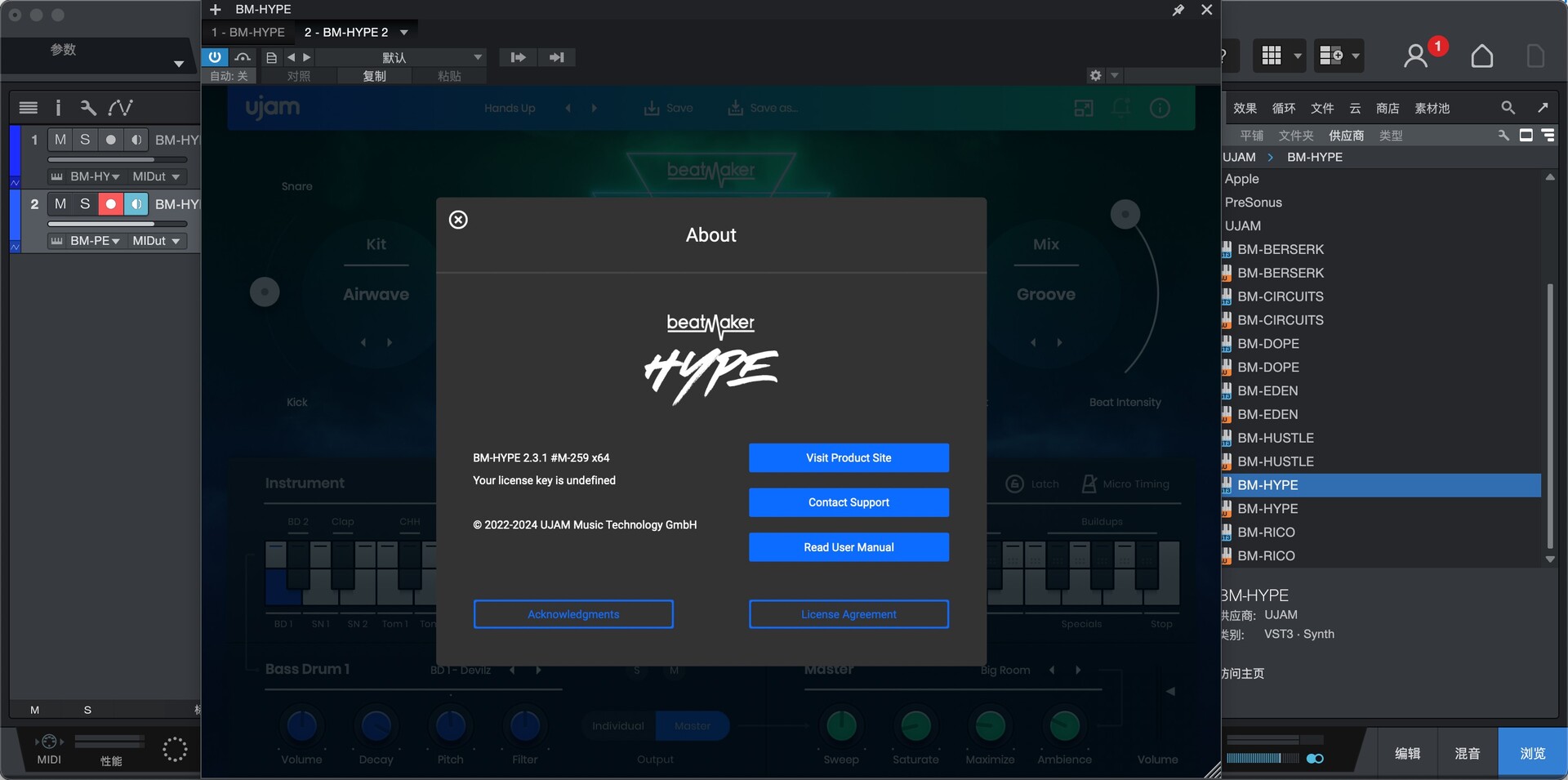Screen dimensions: 1568x780
Task: Click the automation read icon beside power
Action: tap(243, 57)
